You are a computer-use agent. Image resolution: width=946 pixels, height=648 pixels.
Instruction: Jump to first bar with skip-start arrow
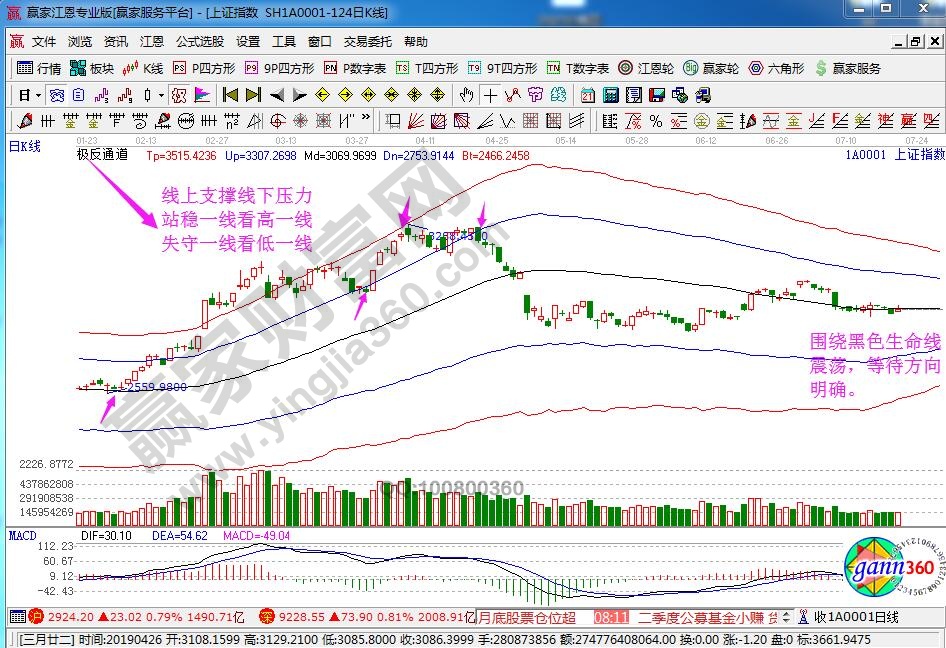(x=230, y=95)
